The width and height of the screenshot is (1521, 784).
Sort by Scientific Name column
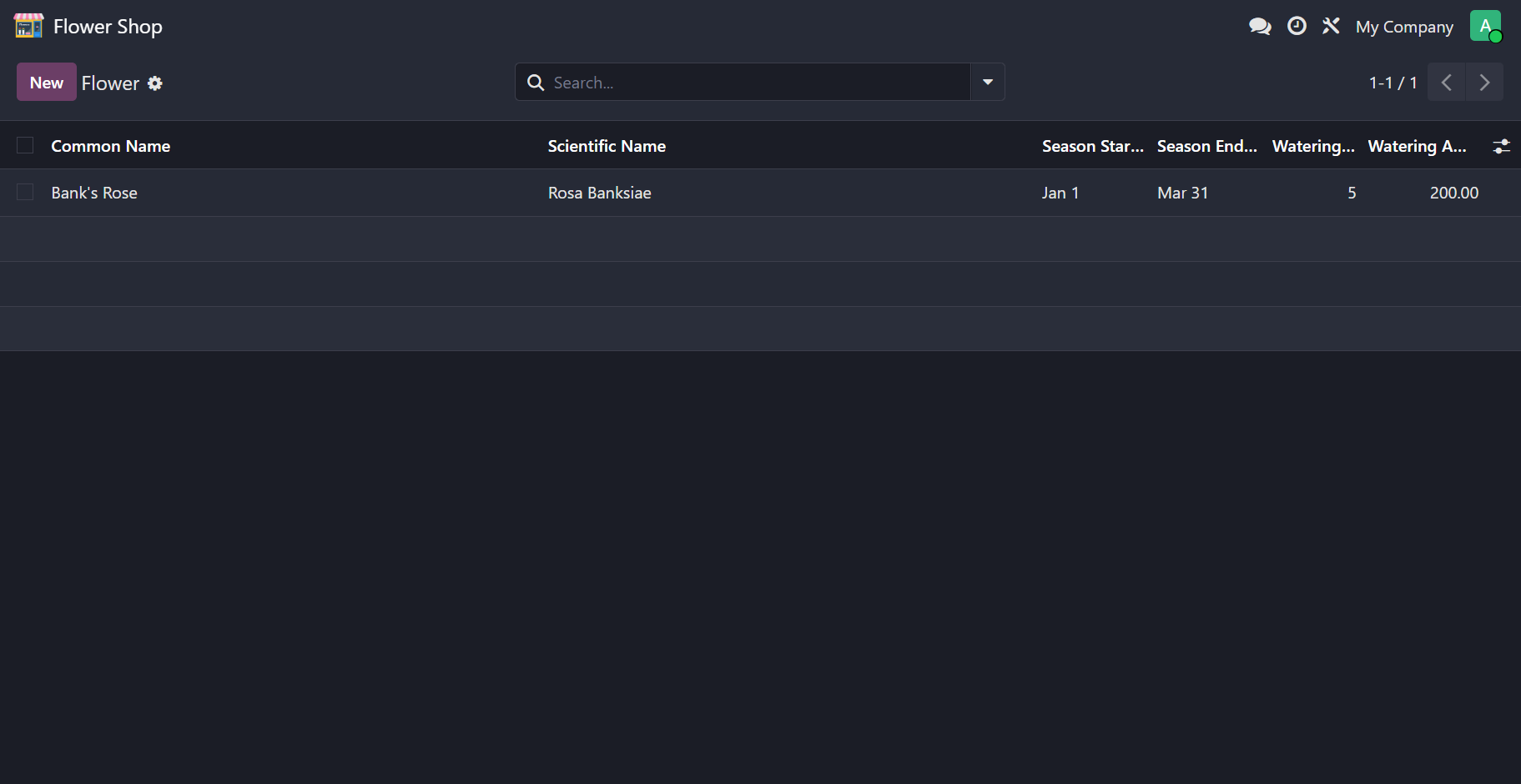tap(607, 146)
